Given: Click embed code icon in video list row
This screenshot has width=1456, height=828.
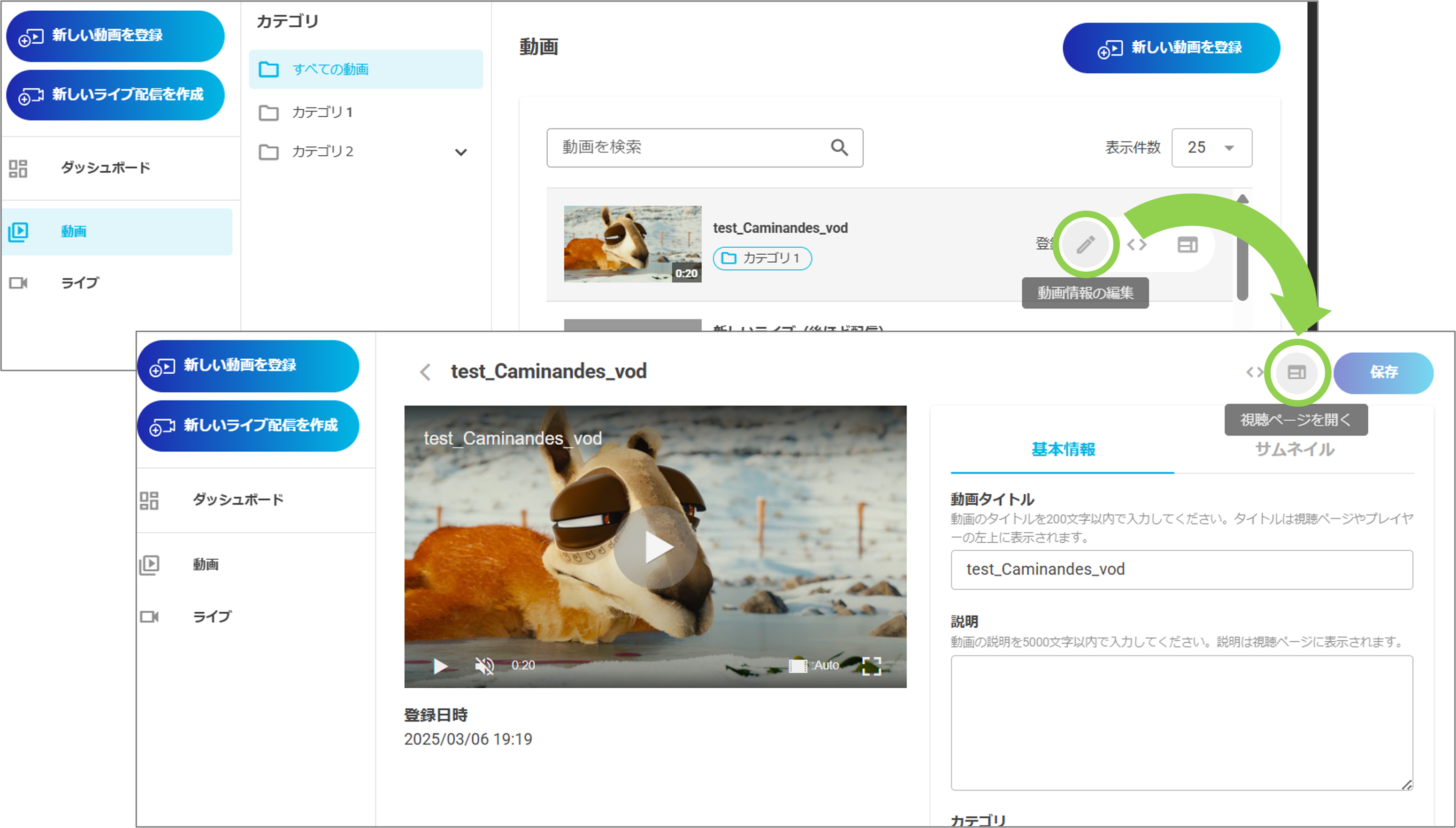Looking at the screenshot, I should [1137, 244].
